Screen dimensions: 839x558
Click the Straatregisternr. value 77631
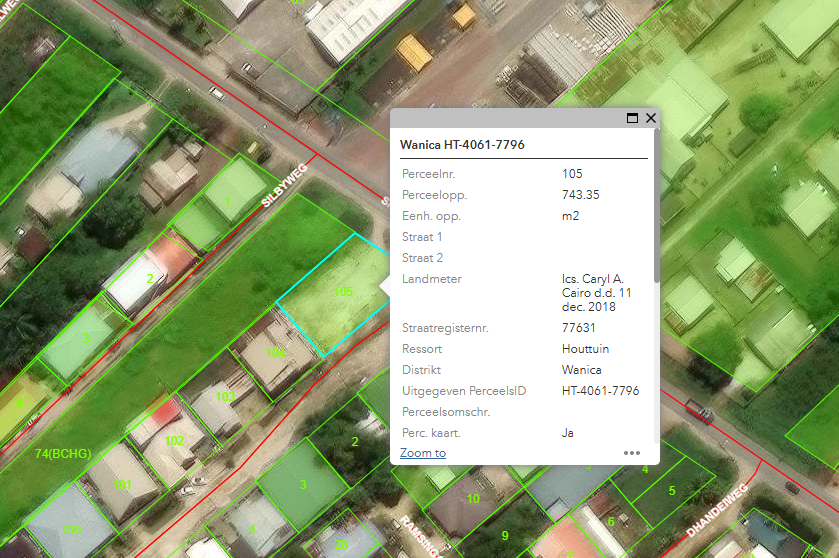579,328
